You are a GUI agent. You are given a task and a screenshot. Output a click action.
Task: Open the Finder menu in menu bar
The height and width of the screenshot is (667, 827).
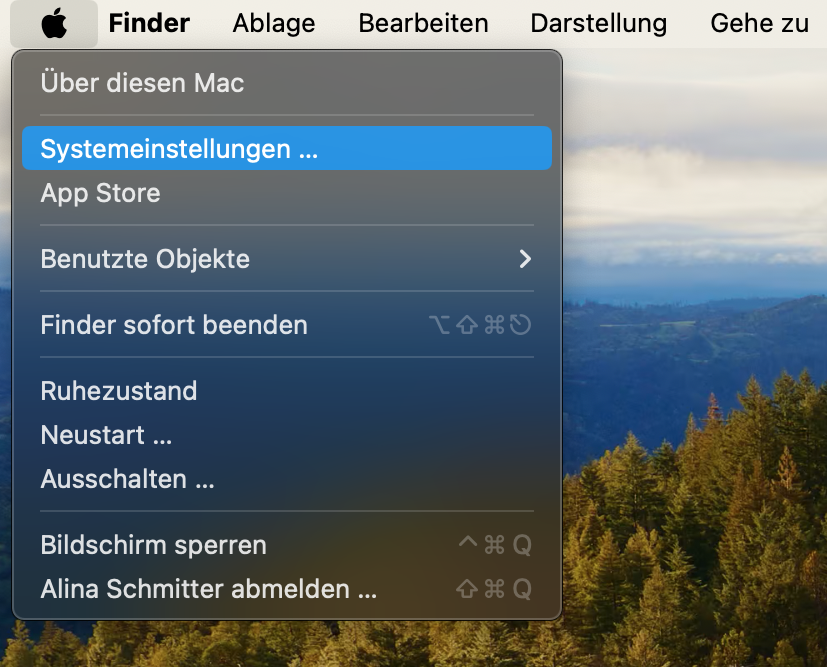pos(149,23)
